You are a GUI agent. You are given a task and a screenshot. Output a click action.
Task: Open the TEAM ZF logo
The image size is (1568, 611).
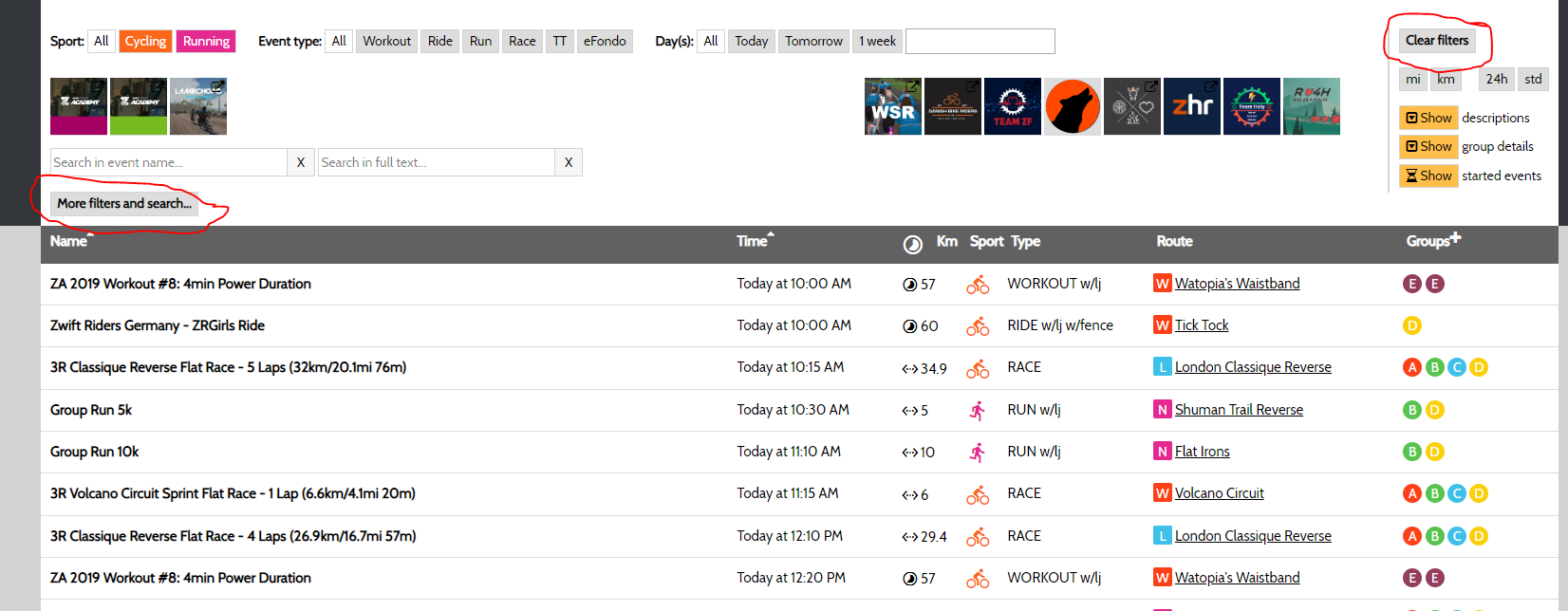1013,106
